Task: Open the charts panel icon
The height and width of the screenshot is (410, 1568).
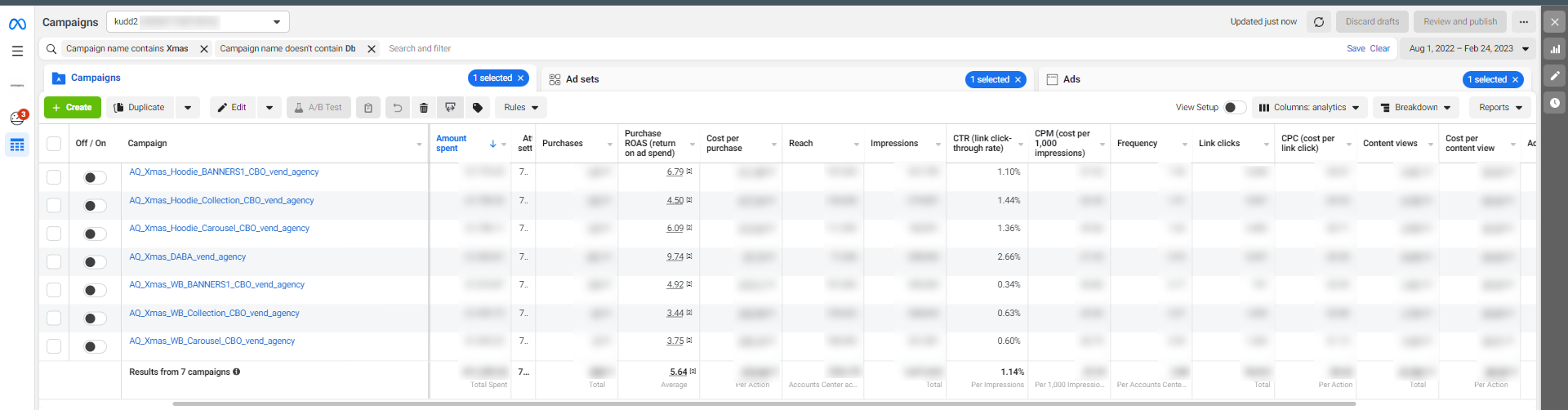Action: tap(1555, 49)
